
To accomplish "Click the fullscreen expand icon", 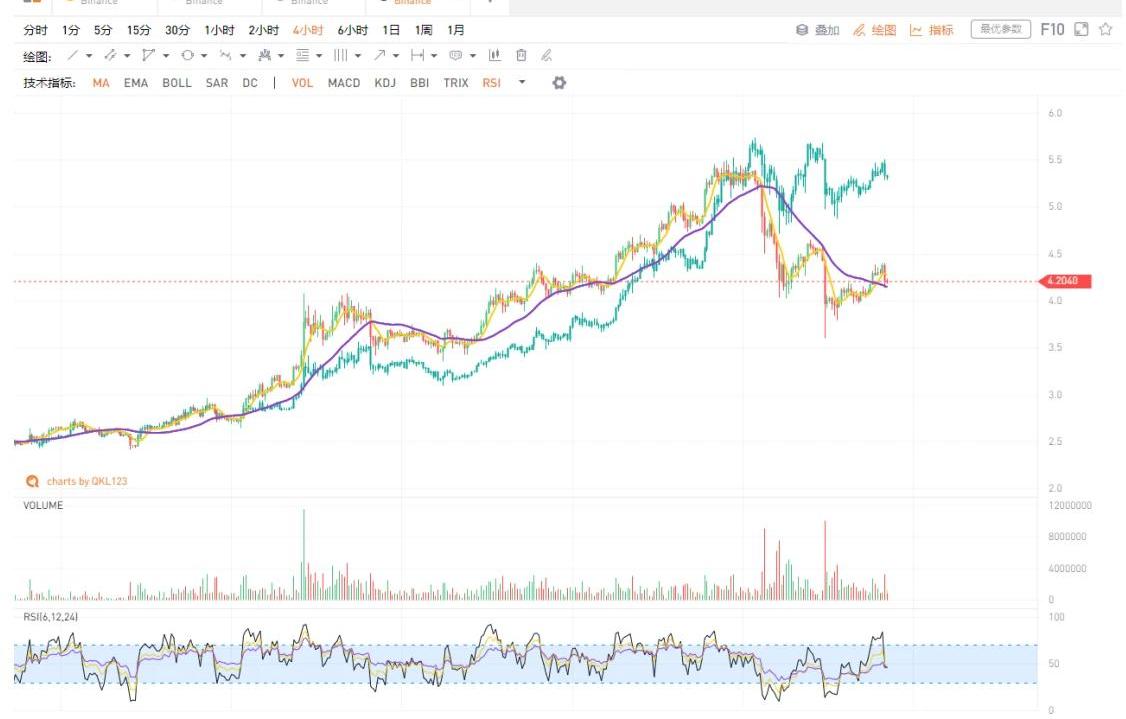I will point(1080,30).
